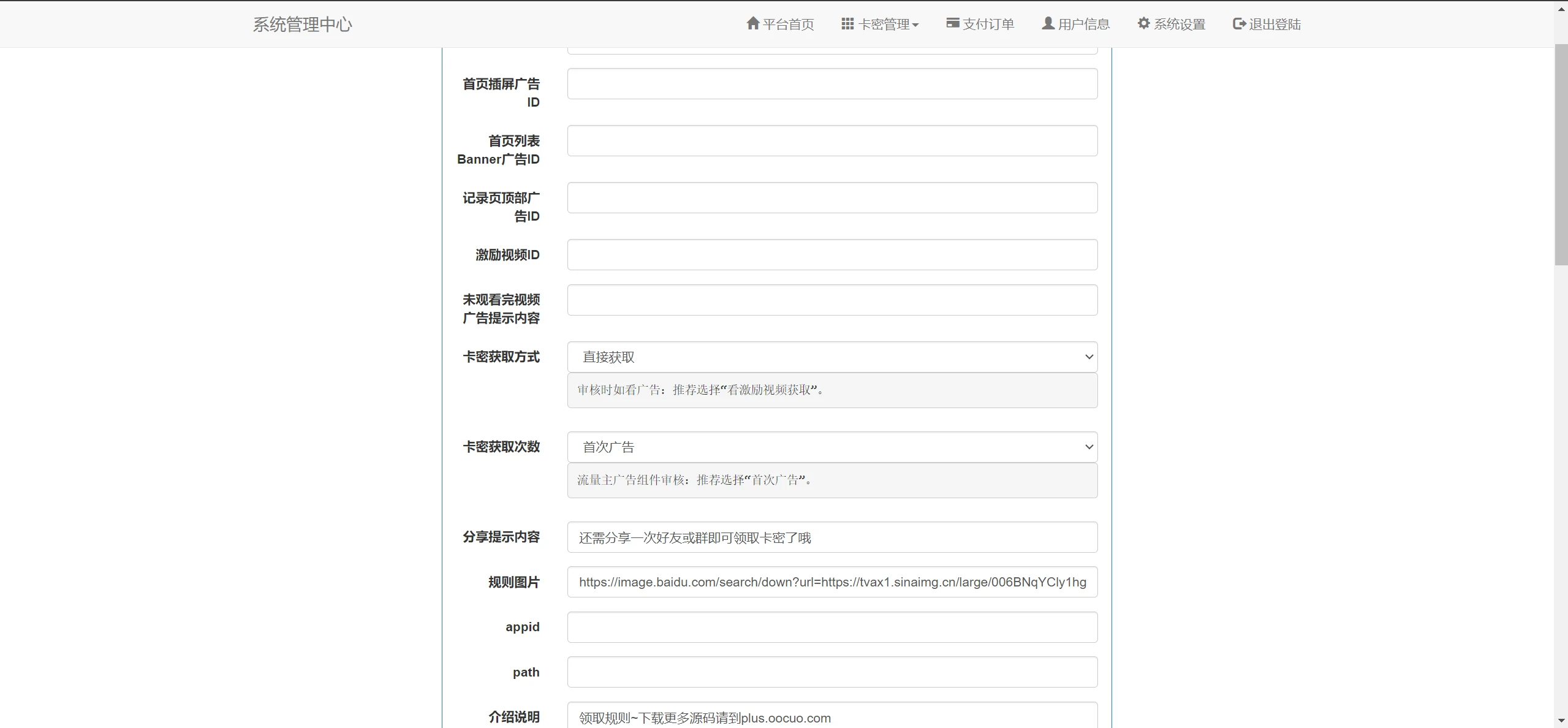Click the 系统管理中心 brand link
1568x728 pixels.
coord(302,24)
